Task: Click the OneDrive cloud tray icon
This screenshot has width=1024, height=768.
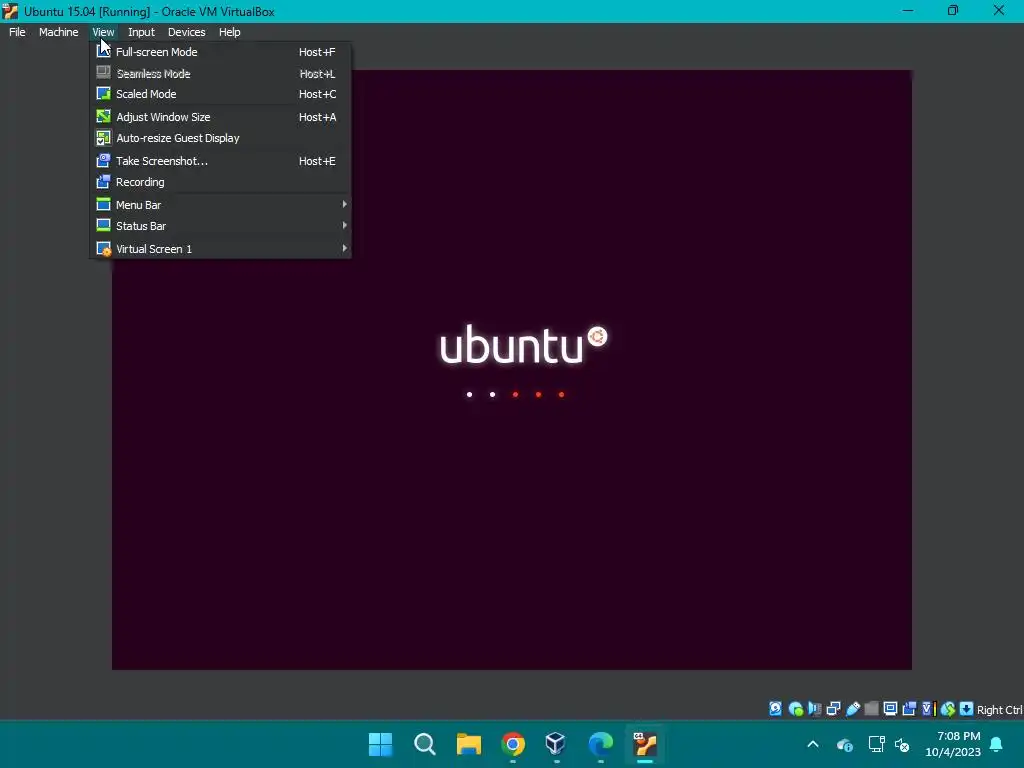Action: 844,744
